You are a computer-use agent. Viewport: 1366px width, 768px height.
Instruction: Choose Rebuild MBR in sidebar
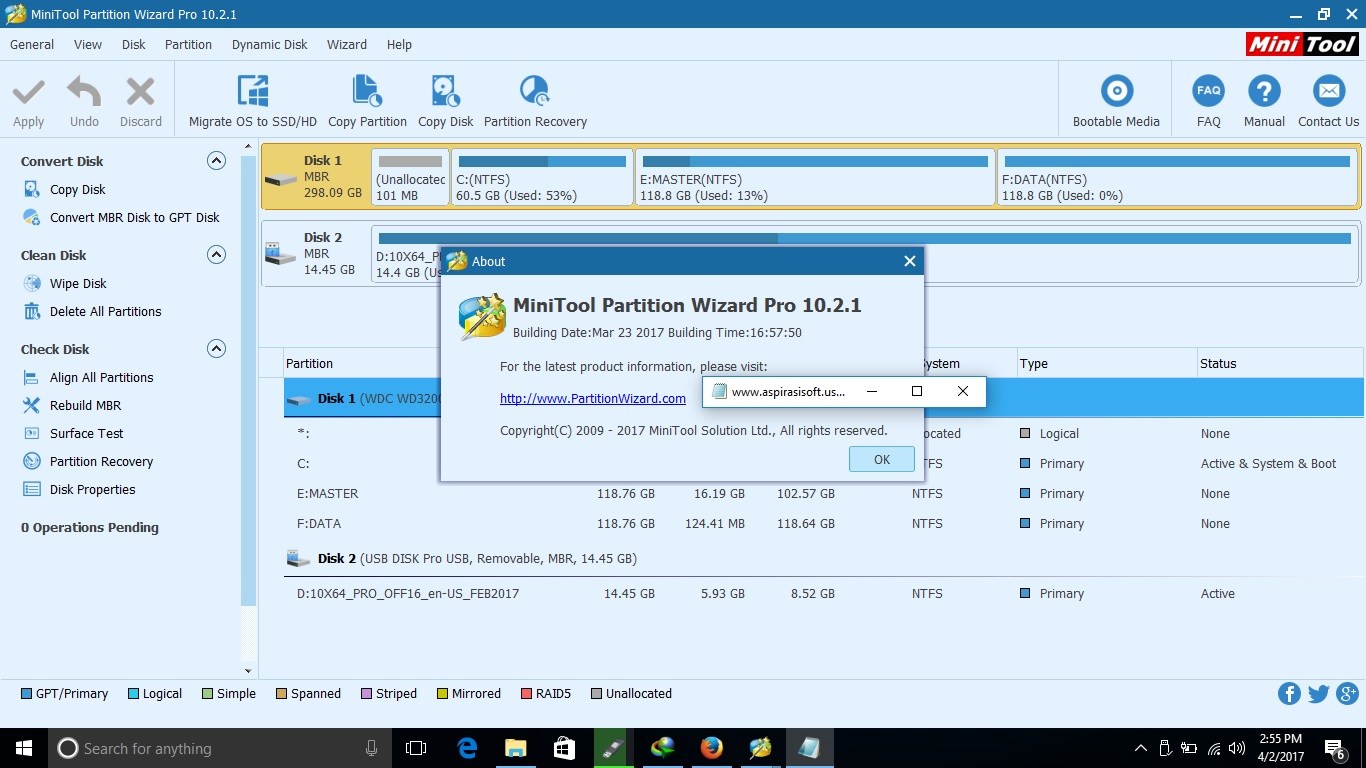85,405
